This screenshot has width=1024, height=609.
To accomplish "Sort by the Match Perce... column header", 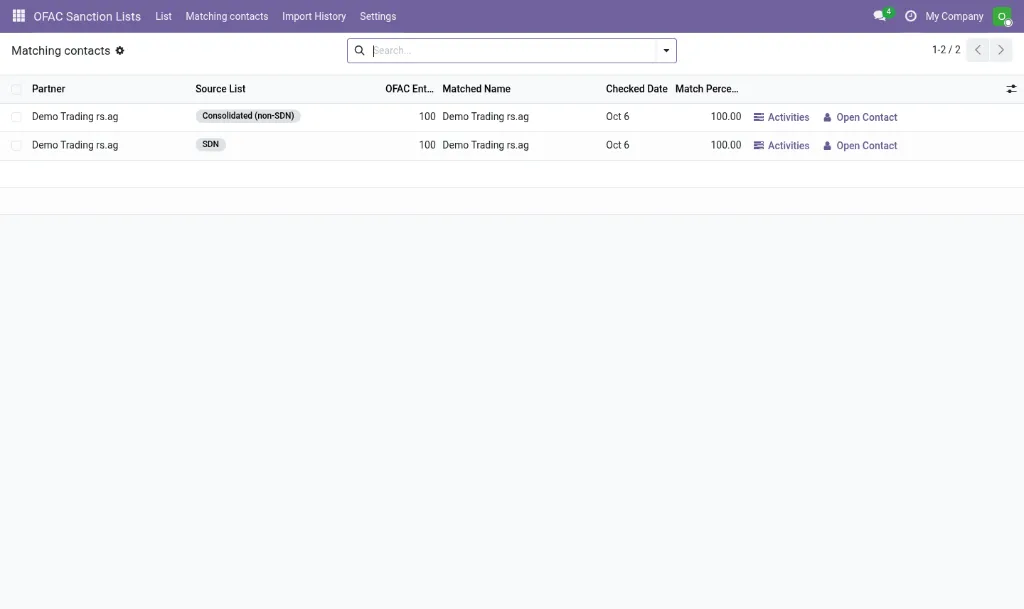I will (x=707, y=89).
